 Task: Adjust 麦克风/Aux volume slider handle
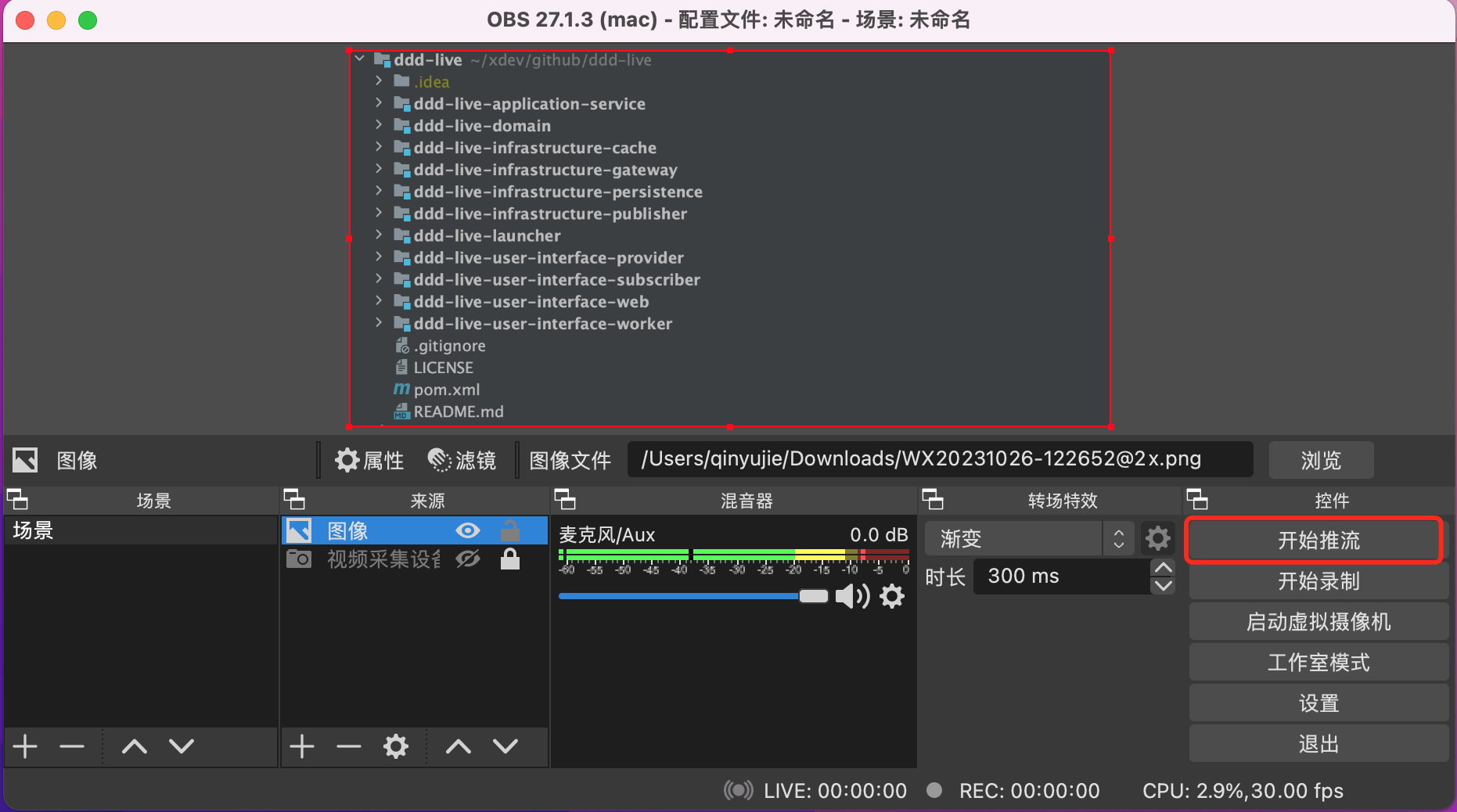[814, 596]
